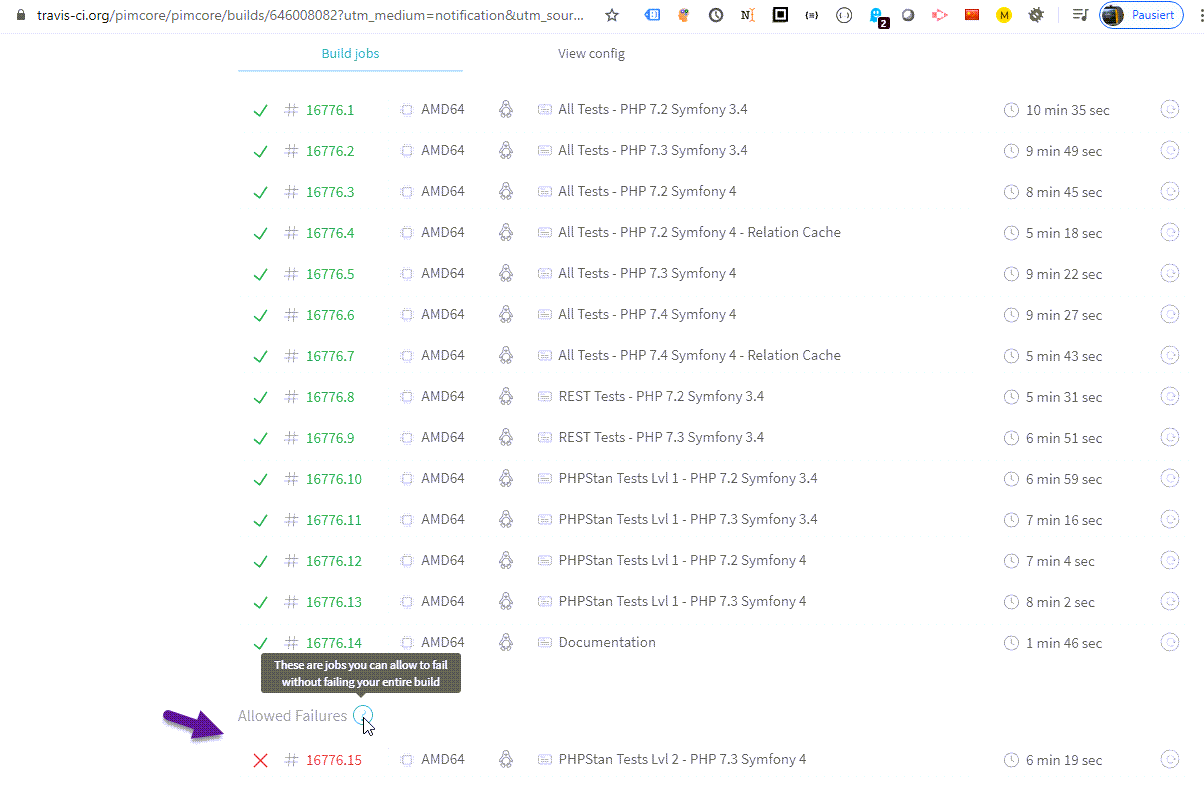Click the Allowed Failures info icon
This screenshot has height=790, width=1204.
pos(362,715)
